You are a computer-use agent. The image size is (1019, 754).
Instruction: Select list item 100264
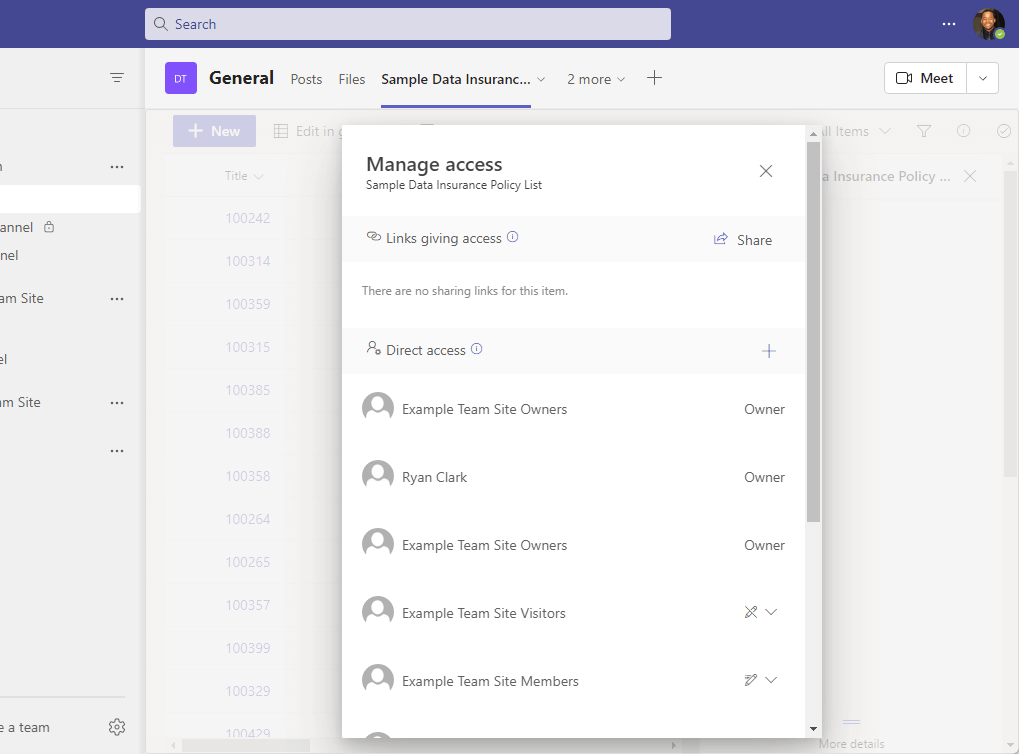tap(248, 519)
